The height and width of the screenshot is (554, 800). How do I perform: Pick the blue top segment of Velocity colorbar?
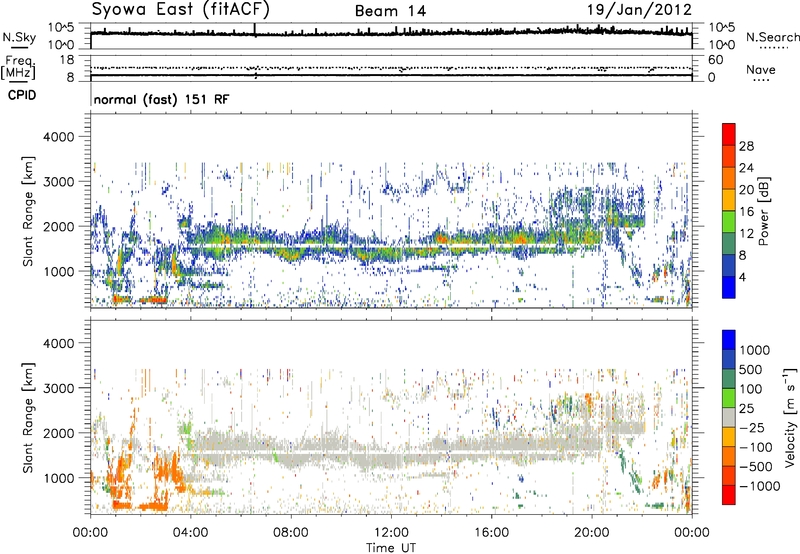(x=729, y=340)
